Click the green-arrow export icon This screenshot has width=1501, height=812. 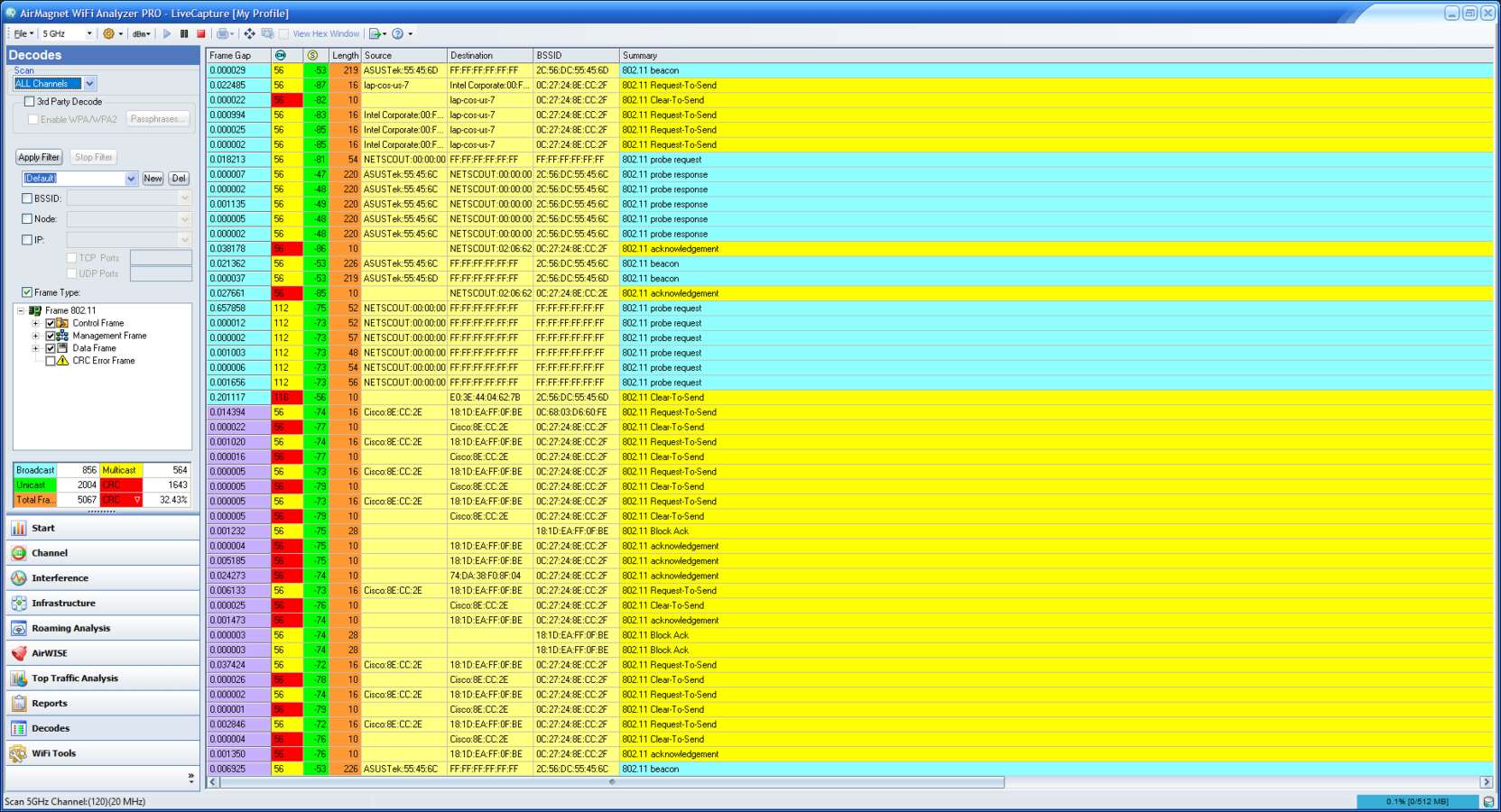[375, 33]
